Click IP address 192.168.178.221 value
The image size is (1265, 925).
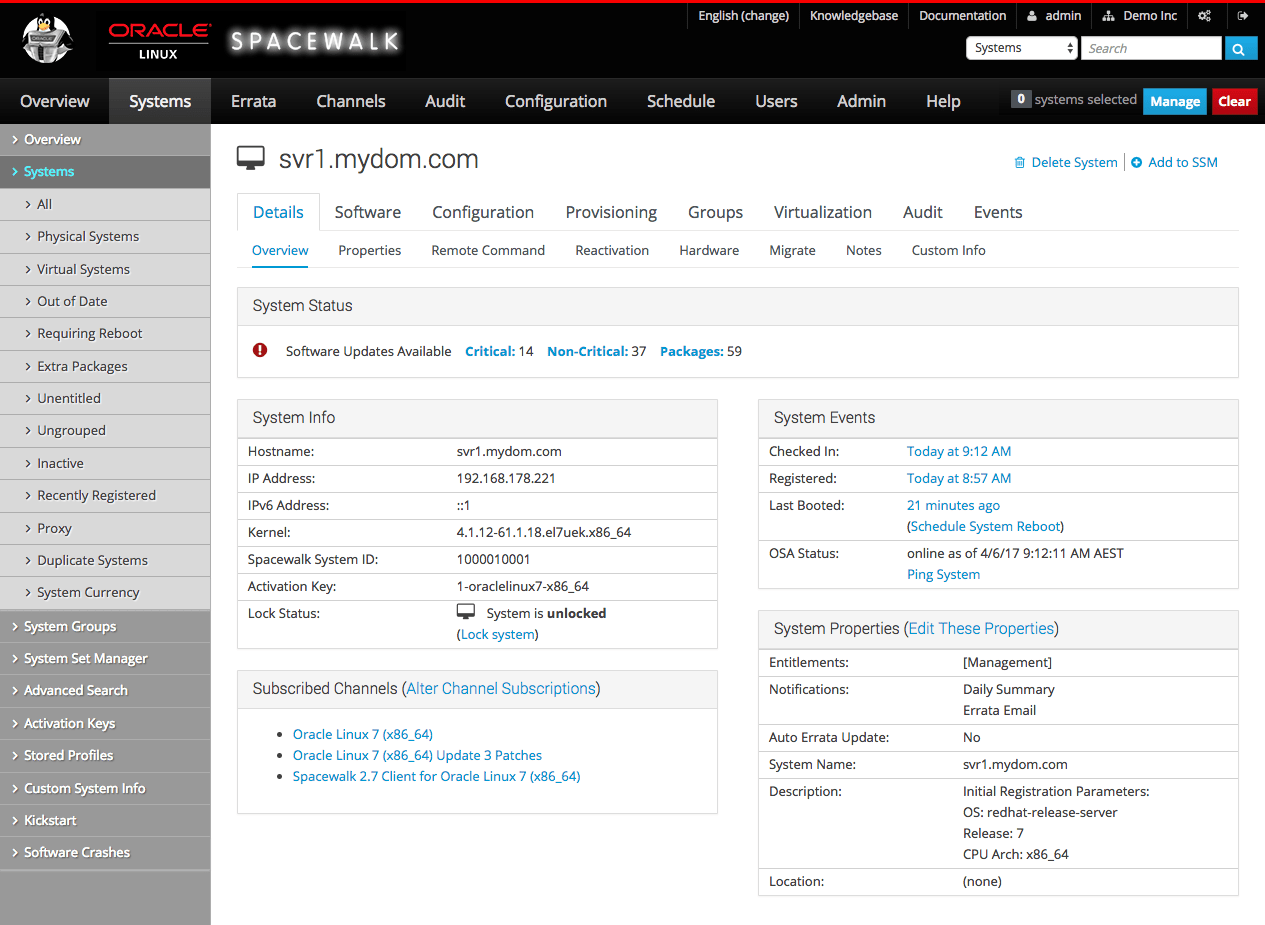coord(506,478)
